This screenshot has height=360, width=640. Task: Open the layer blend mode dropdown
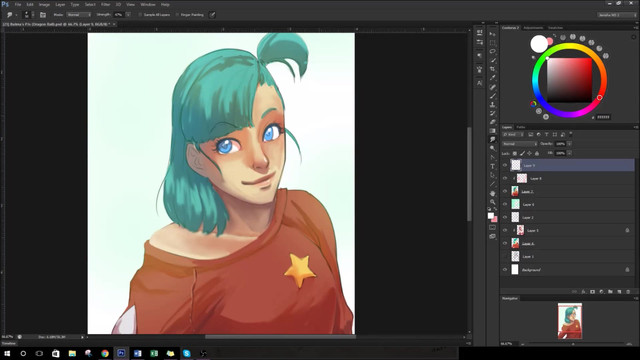(520, 144)
